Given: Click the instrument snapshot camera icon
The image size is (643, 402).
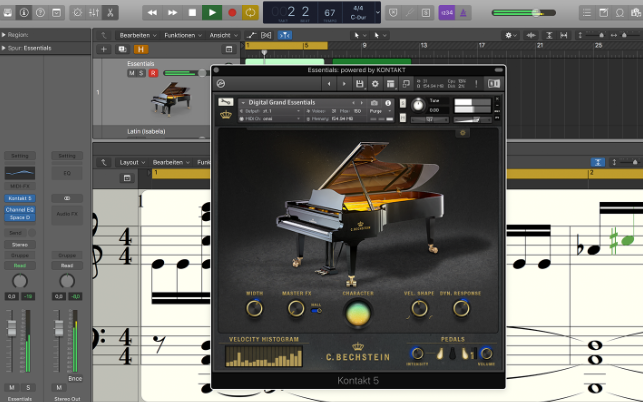Looking at the screenshot, I should coord(374,103).
